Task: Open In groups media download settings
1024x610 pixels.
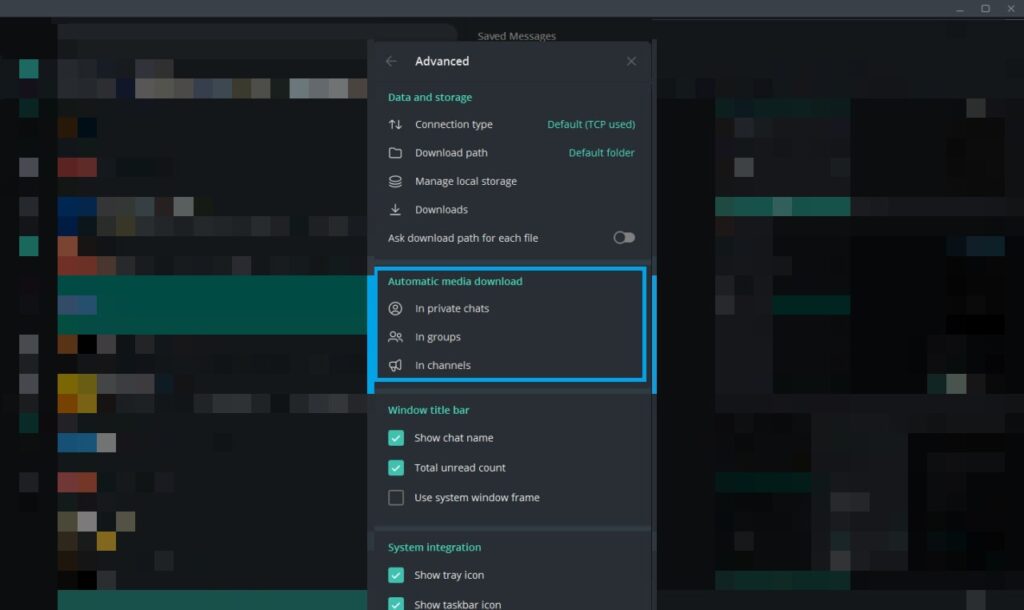Action: [x=438, y=337]
